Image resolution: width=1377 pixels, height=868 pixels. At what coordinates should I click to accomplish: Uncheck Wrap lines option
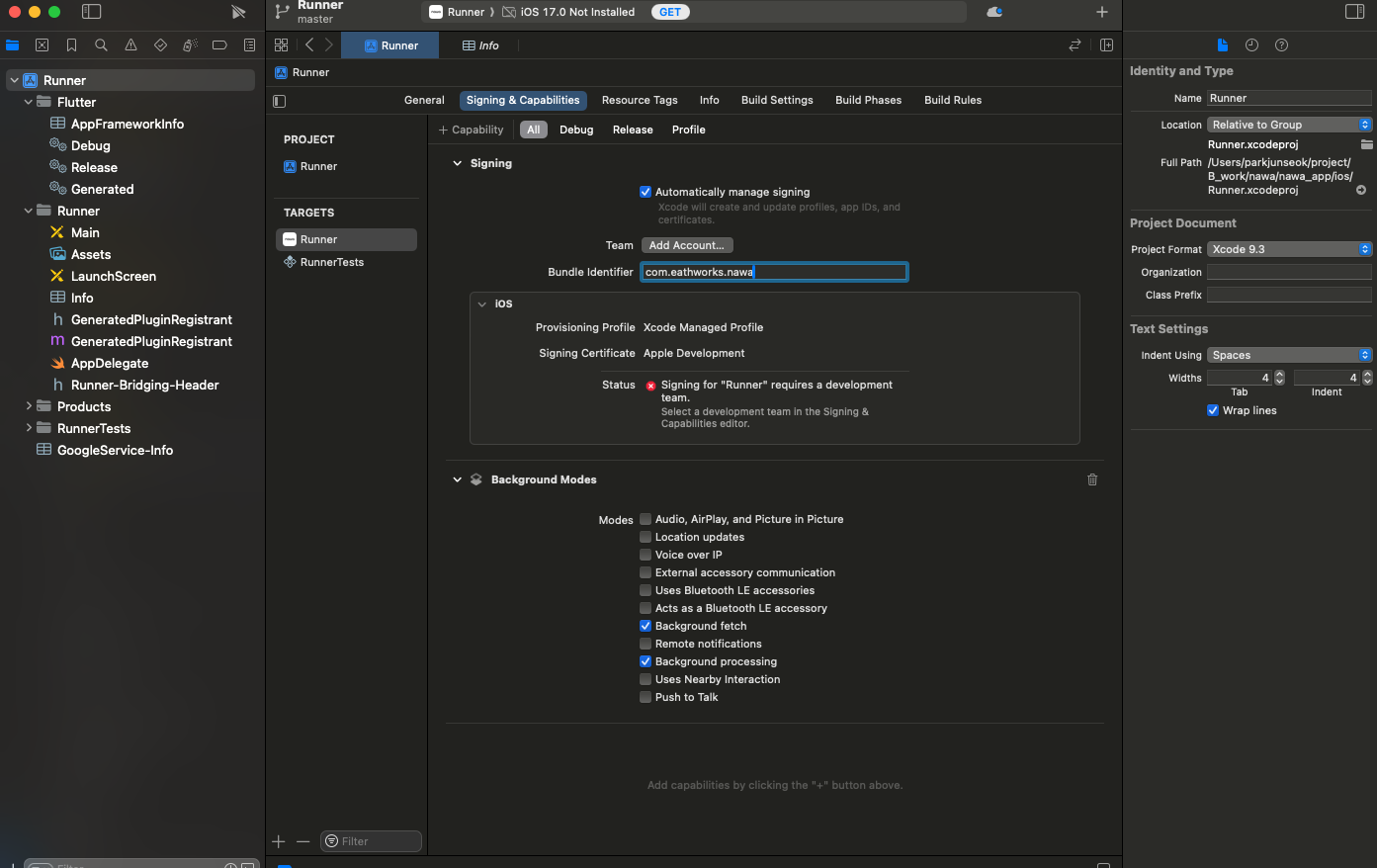pos(1213,410)
